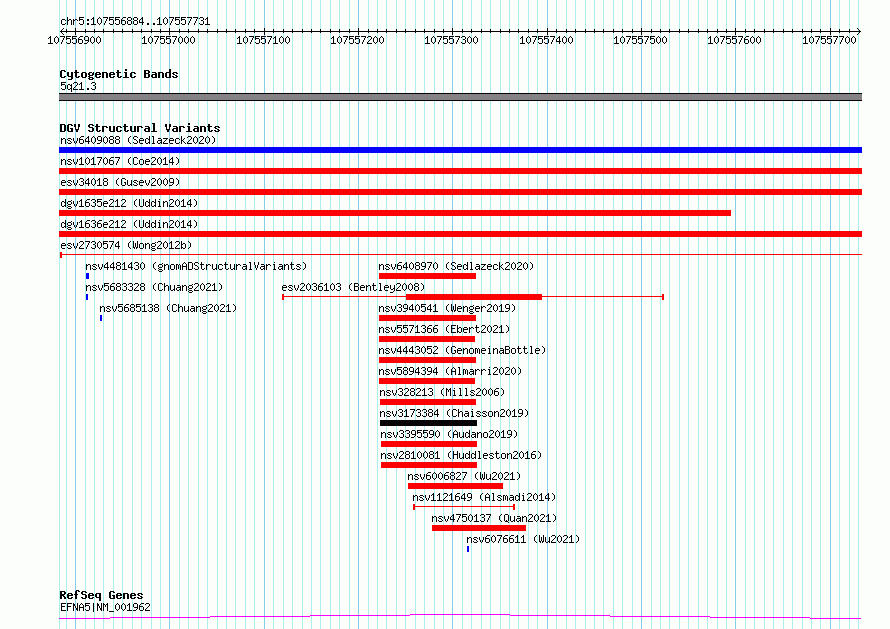
Task: Click the thin red esv2730574 variant line
Action: (460, 255)
